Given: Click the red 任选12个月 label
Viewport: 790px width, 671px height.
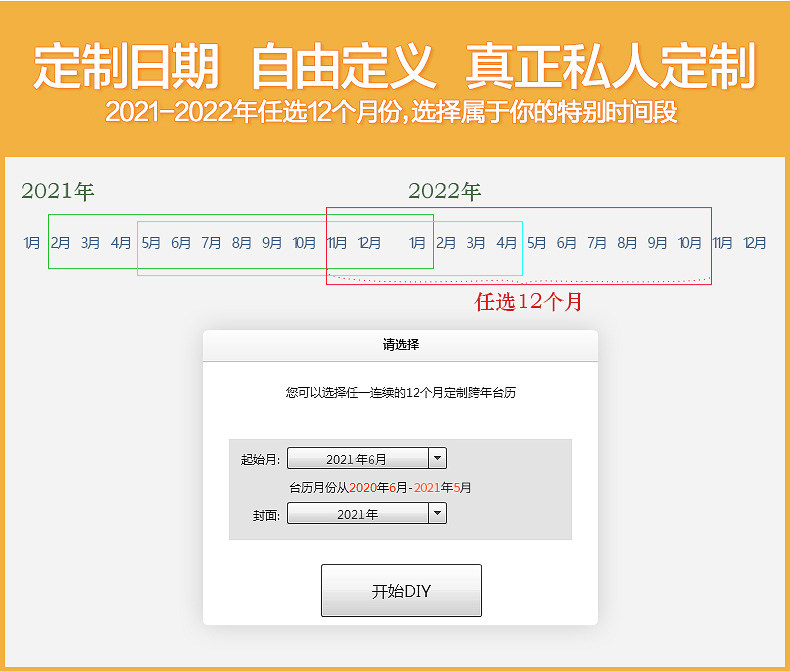Looking at the screenshot, I should pyautogui.click(x=528, y=302).
